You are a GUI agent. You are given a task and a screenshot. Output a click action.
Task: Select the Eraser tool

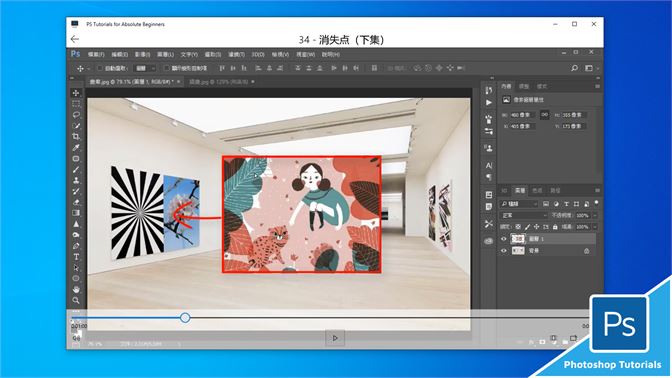[76, 202]
